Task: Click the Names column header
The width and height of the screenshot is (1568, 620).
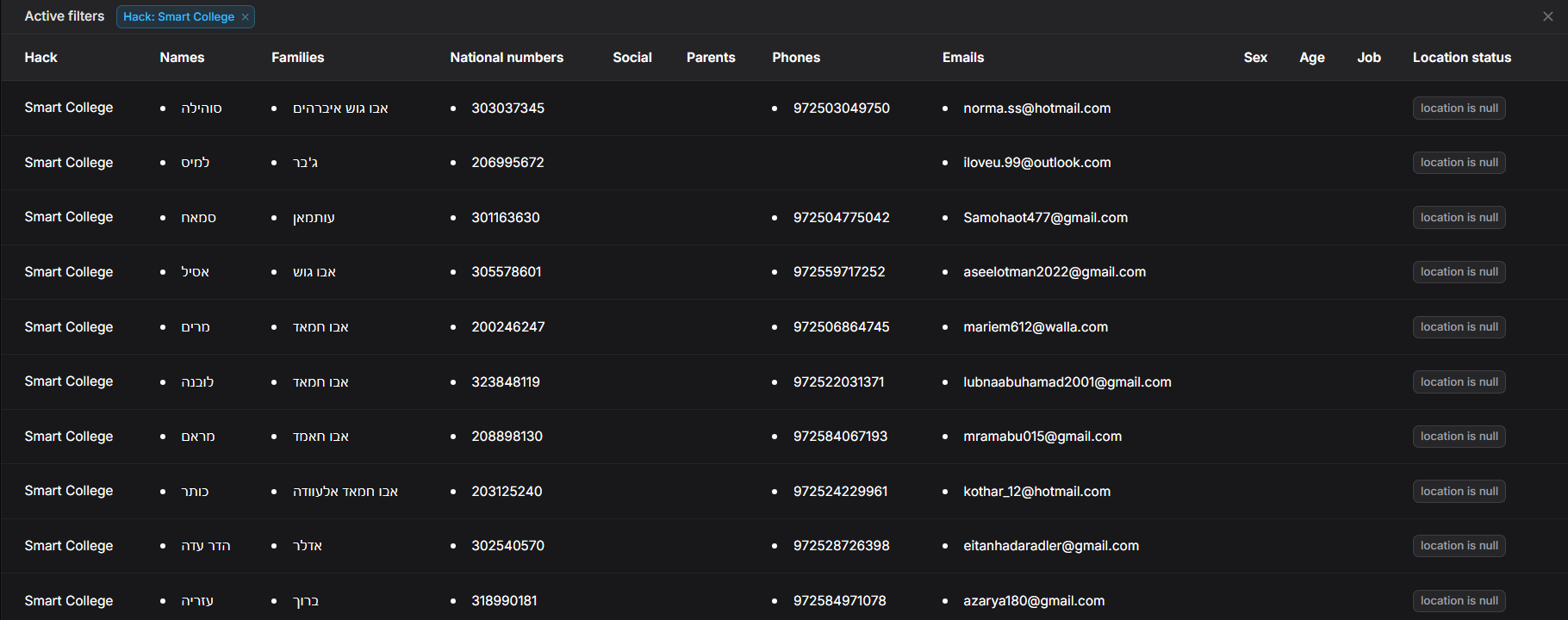Action: [x=182, y=58]
